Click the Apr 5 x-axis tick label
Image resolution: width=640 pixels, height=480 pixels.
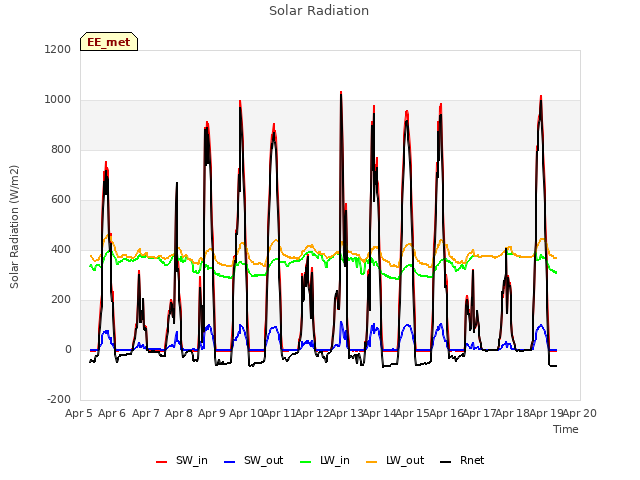click(x=79, y=413)
